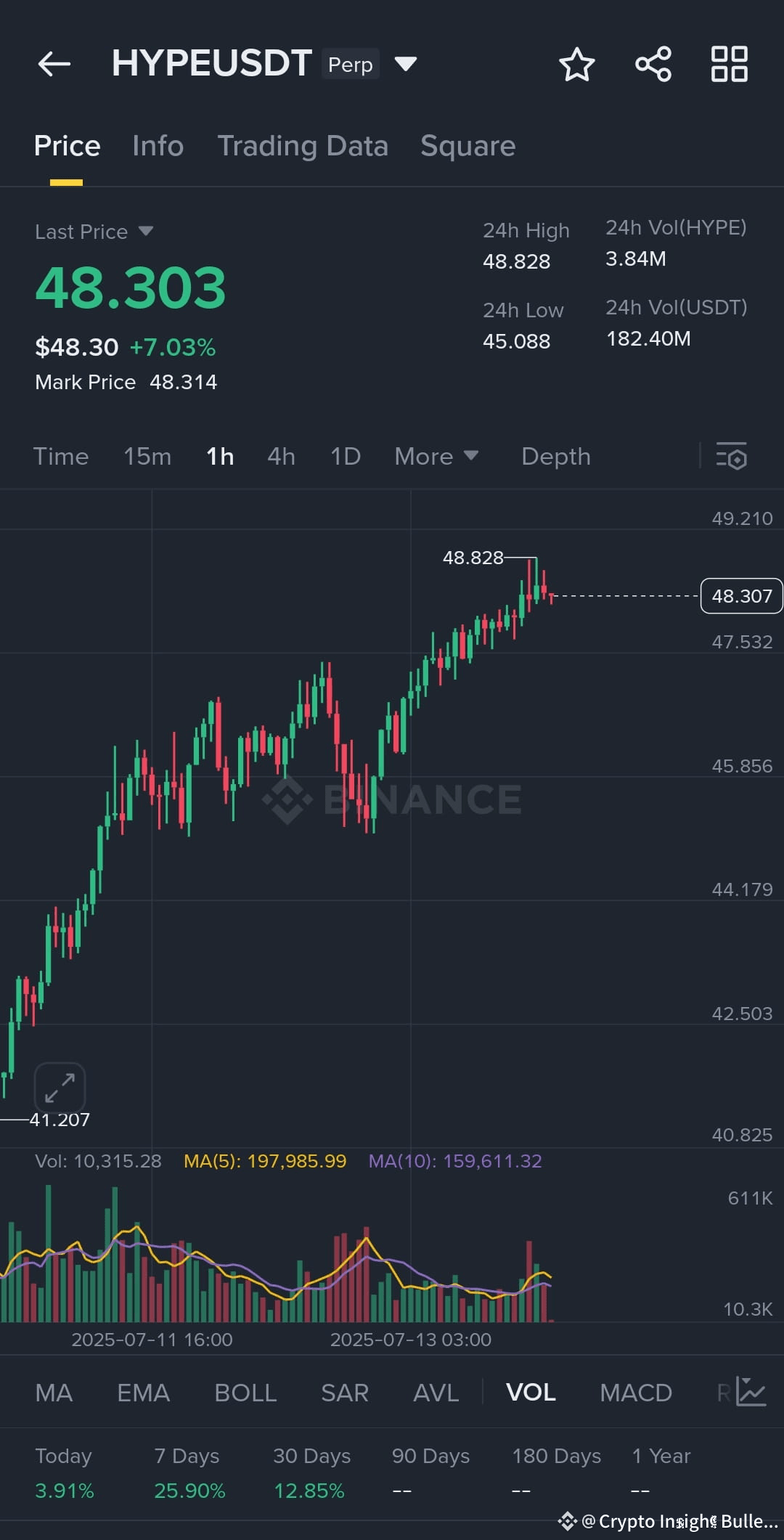Tap the Today 3.91% performance
The width and height of the screenshot is (784, 1540).
point(65,1473)
